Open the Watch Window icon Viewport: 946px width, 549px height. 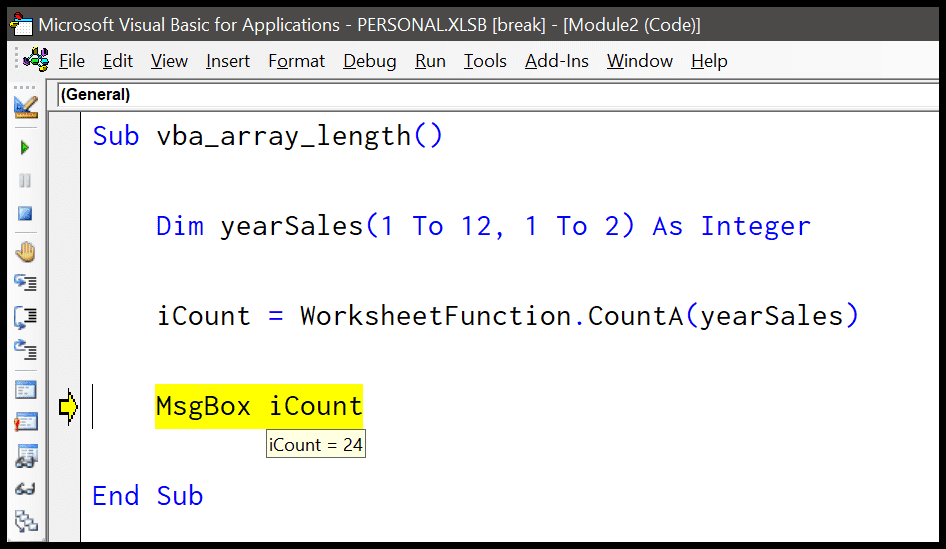(x=26, y=455)
